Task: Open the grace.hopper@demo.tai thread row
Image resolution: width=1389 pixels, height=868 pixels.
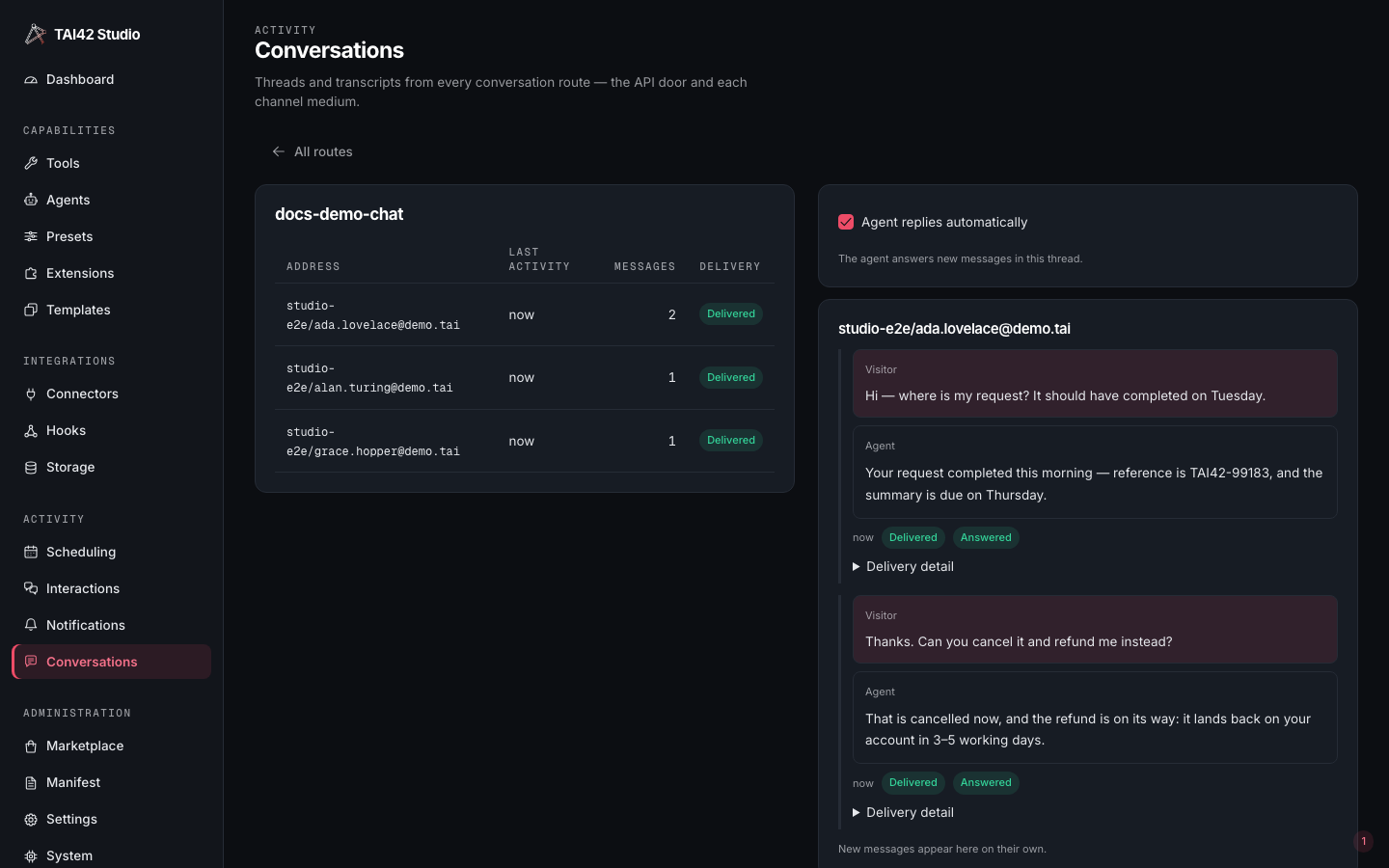Action: click(525, 441)
